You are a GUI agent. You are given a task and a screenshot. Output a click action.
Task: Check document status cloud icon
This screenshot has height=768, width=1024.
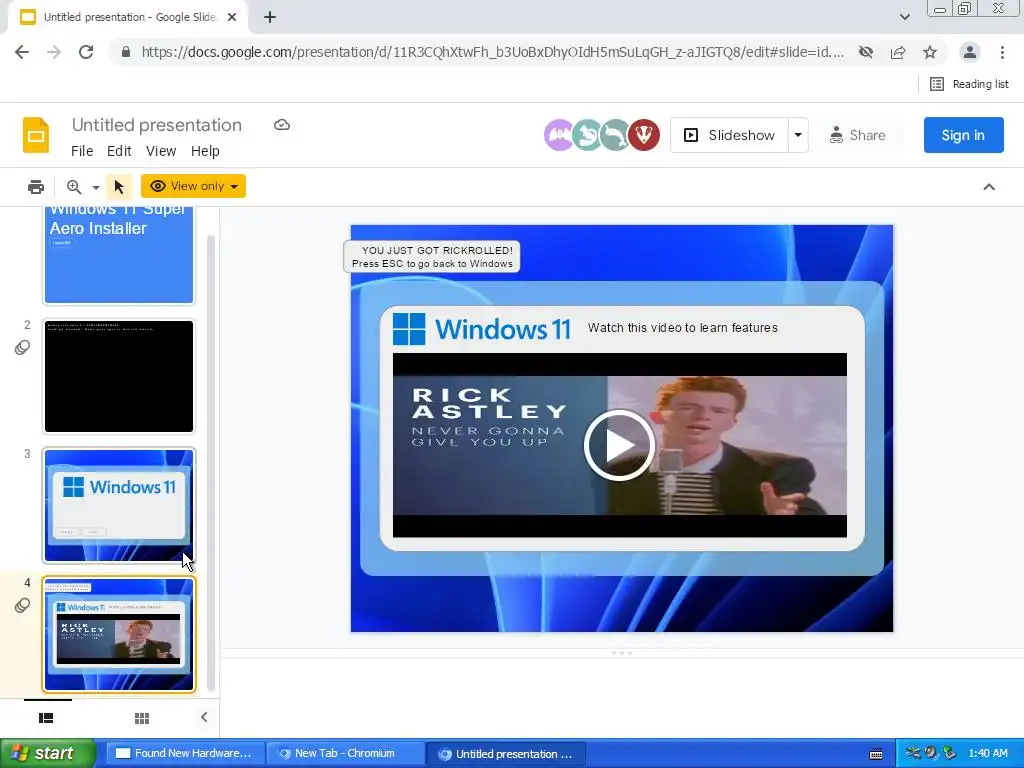coord(281,125)
